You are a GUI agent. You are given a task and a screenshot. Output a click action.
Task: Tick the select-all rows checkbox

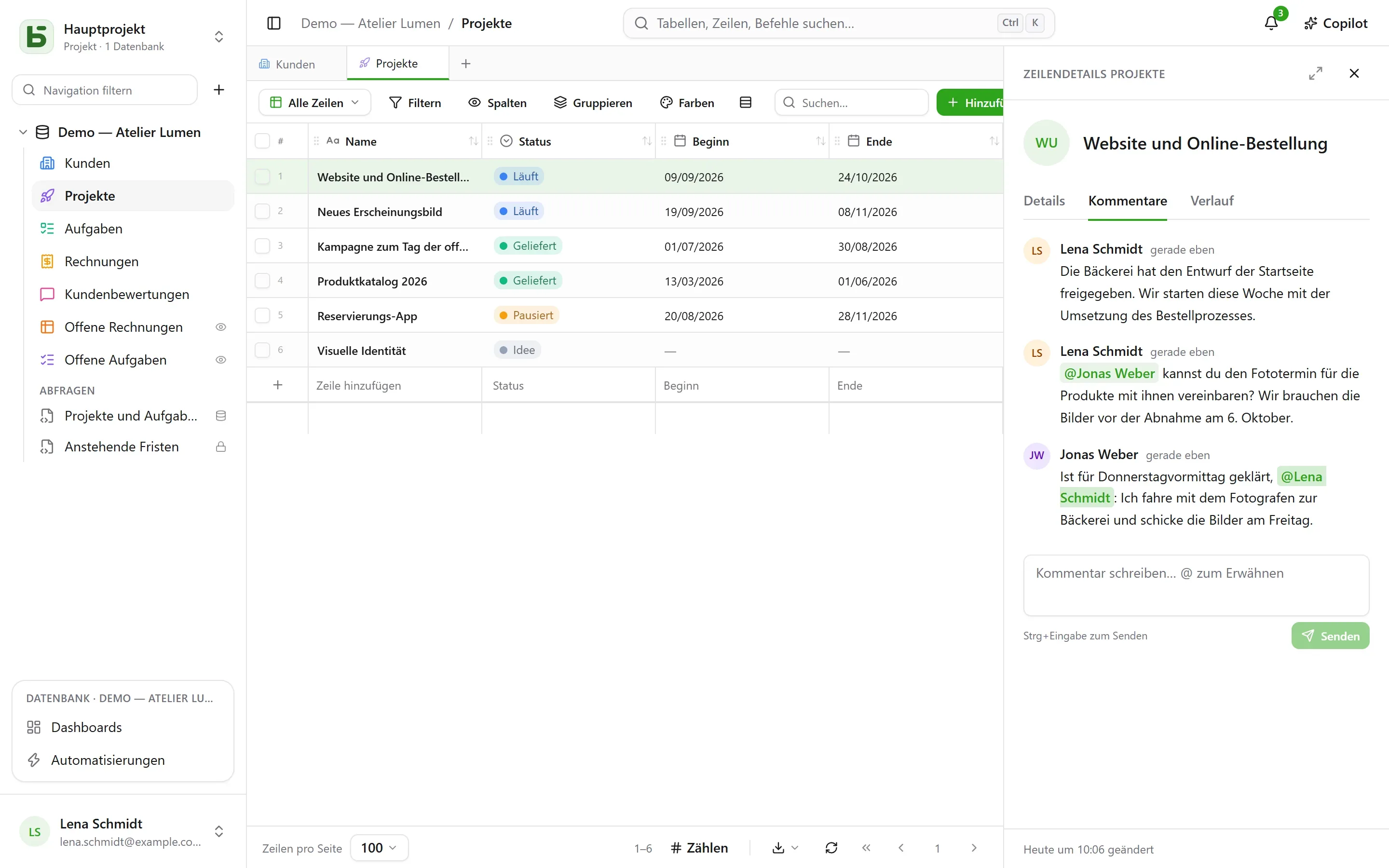(262, 141)
